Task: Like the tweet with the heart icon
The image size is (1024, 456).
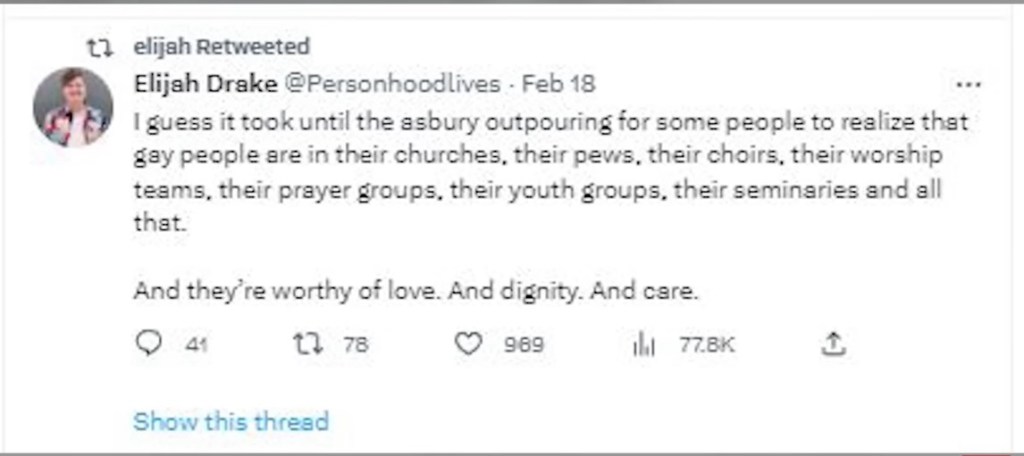Action: tap(468, 344)
